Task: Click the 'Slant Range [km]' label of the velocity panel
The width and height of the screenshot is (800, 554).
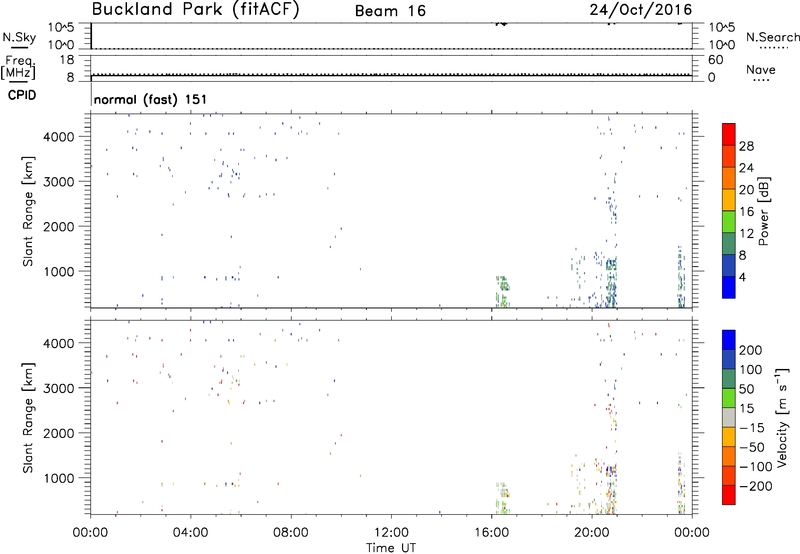Action: (28, 418)
